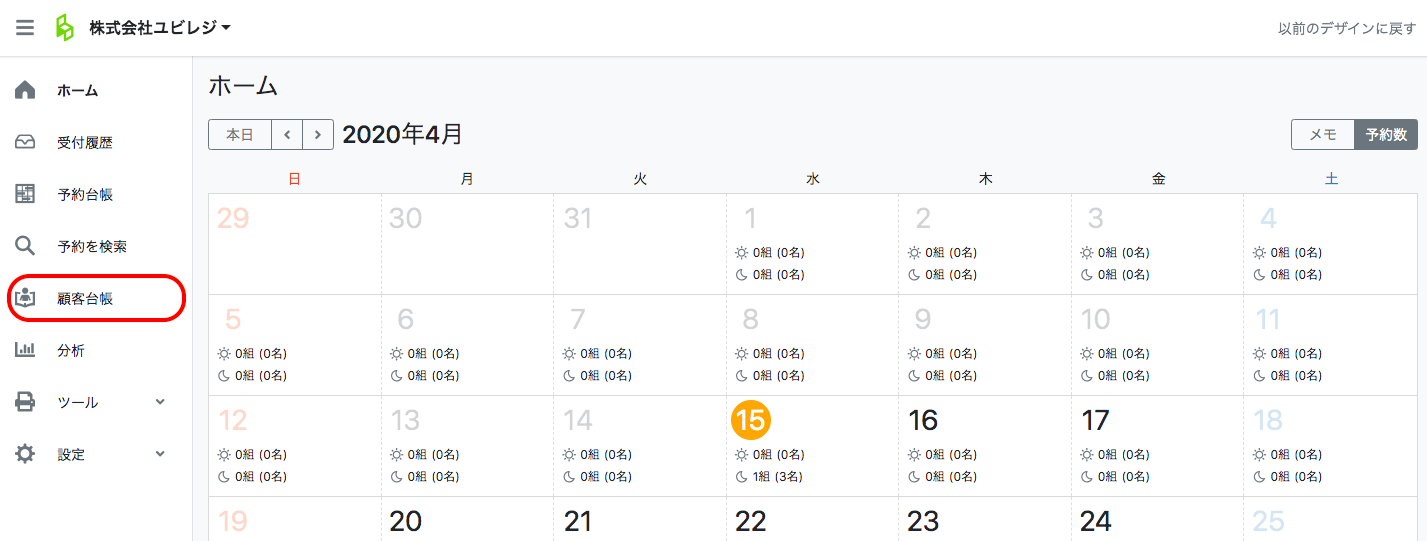The height and width of the screenshot is (541, 1427).
Task: Go to previous month with left arrow
Action: pyautogui.click(x=287, y=134)
